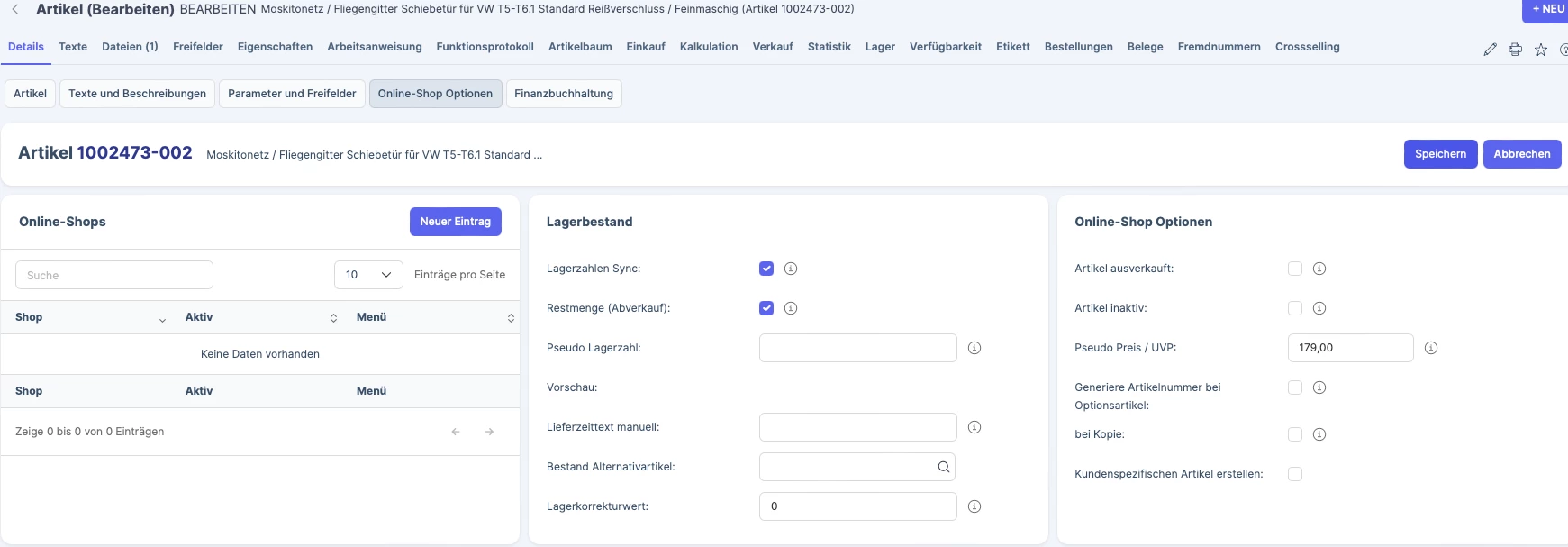Go back using the arrow beside Artikel (Bearbeiten)
This screenshot has height=547, width=1568.
(x=15, y=9)
